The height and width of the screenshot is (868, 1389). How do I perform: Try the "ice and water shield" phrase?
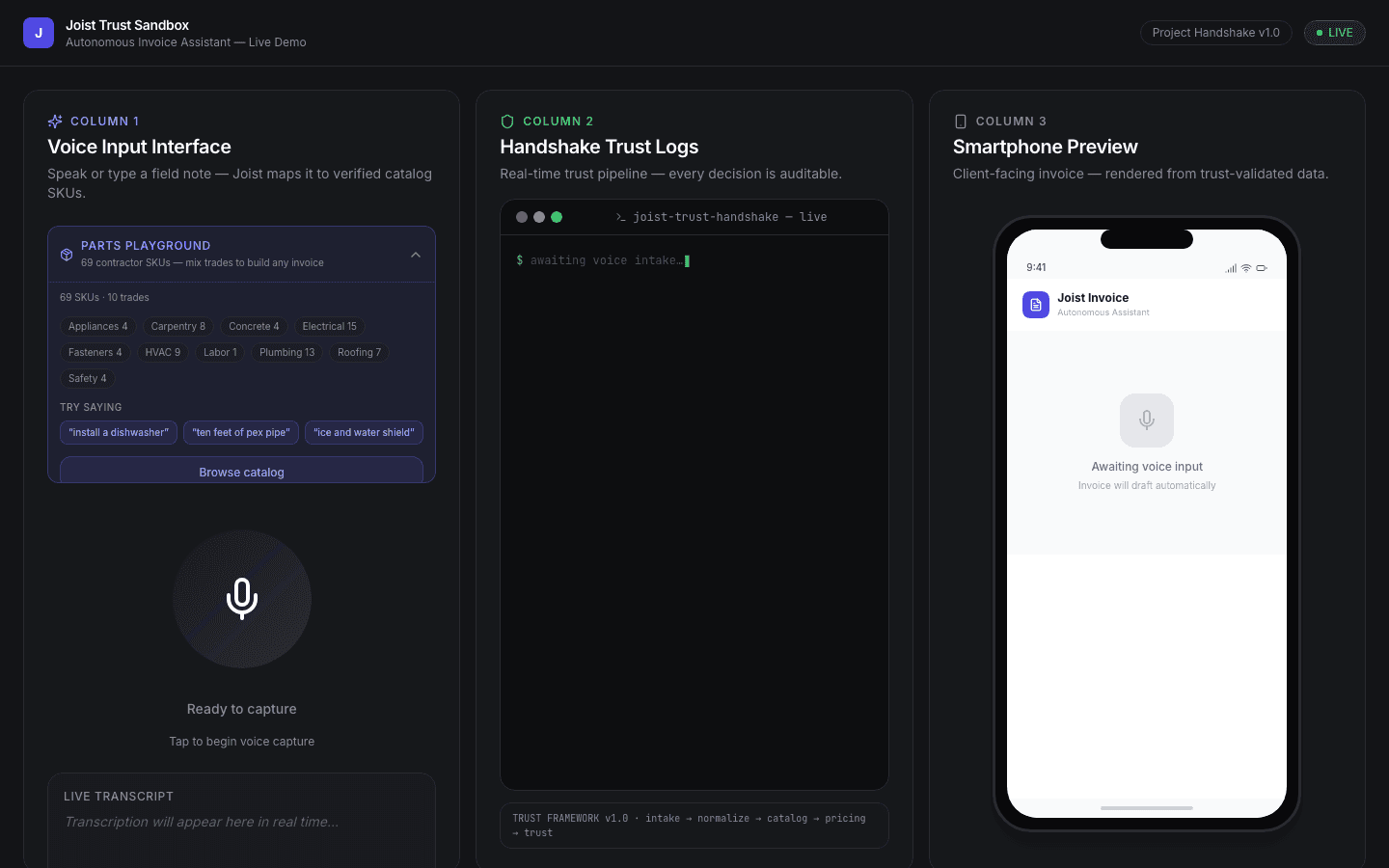pos(364,432)
